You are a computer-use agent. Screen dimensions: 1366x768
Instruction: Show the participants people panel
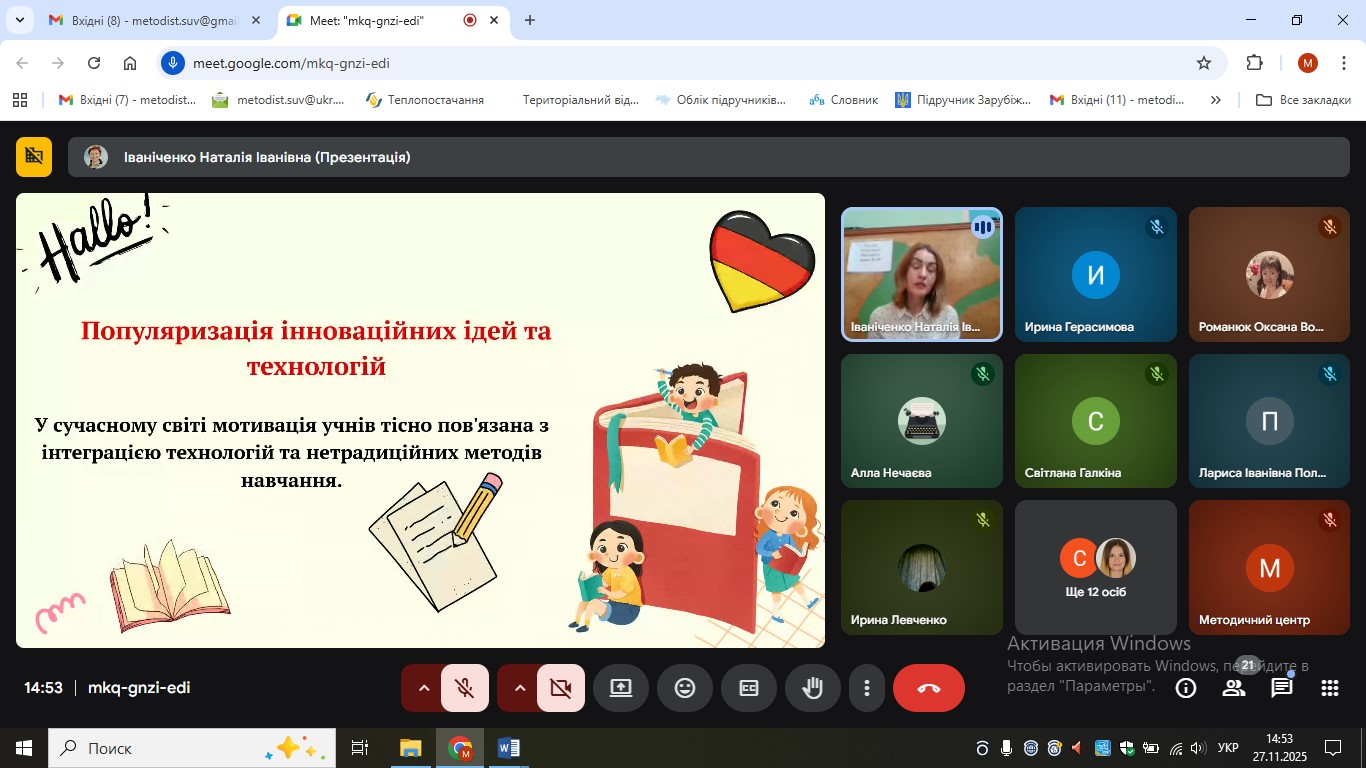pos(1234,688)
